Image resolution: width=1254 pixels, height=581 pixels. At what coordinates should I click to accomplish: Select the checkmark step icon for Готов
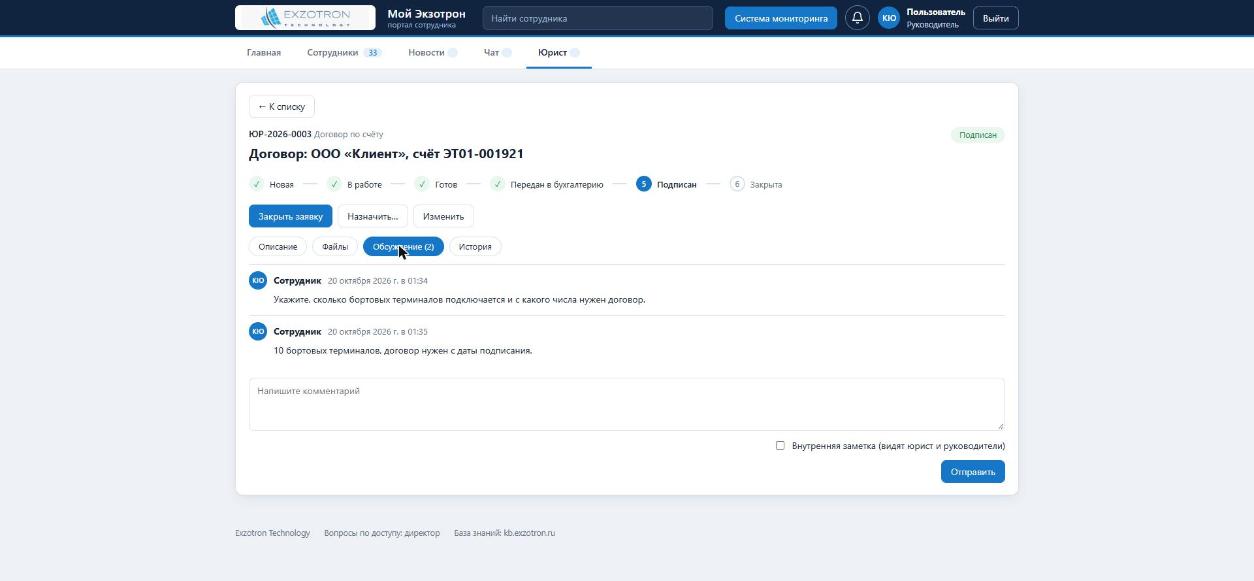coord(422,184)
